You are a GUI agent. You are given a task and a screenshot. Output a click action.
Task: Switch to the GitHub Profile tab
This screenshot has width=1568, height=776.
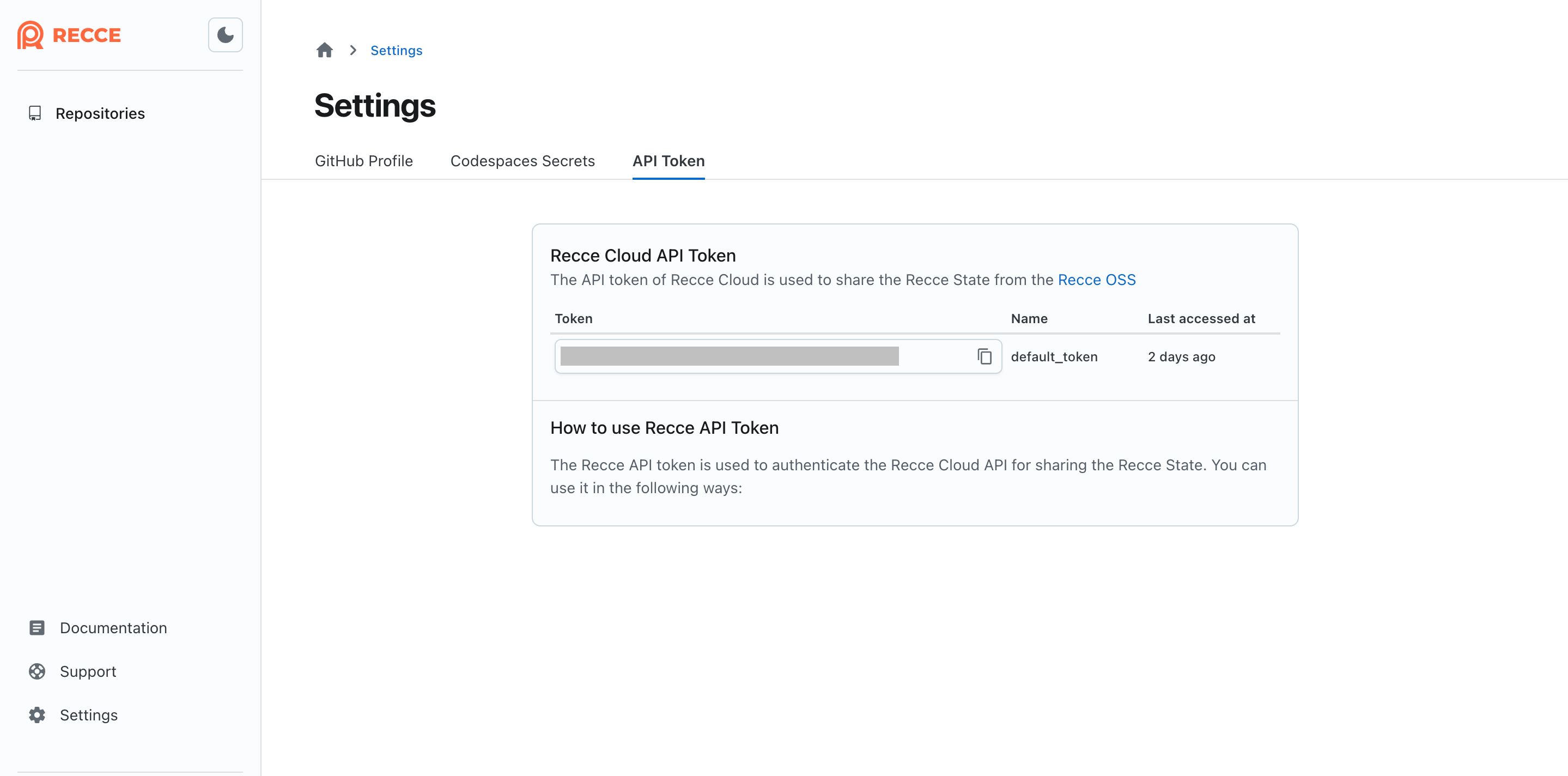click(x=363, y=161)
